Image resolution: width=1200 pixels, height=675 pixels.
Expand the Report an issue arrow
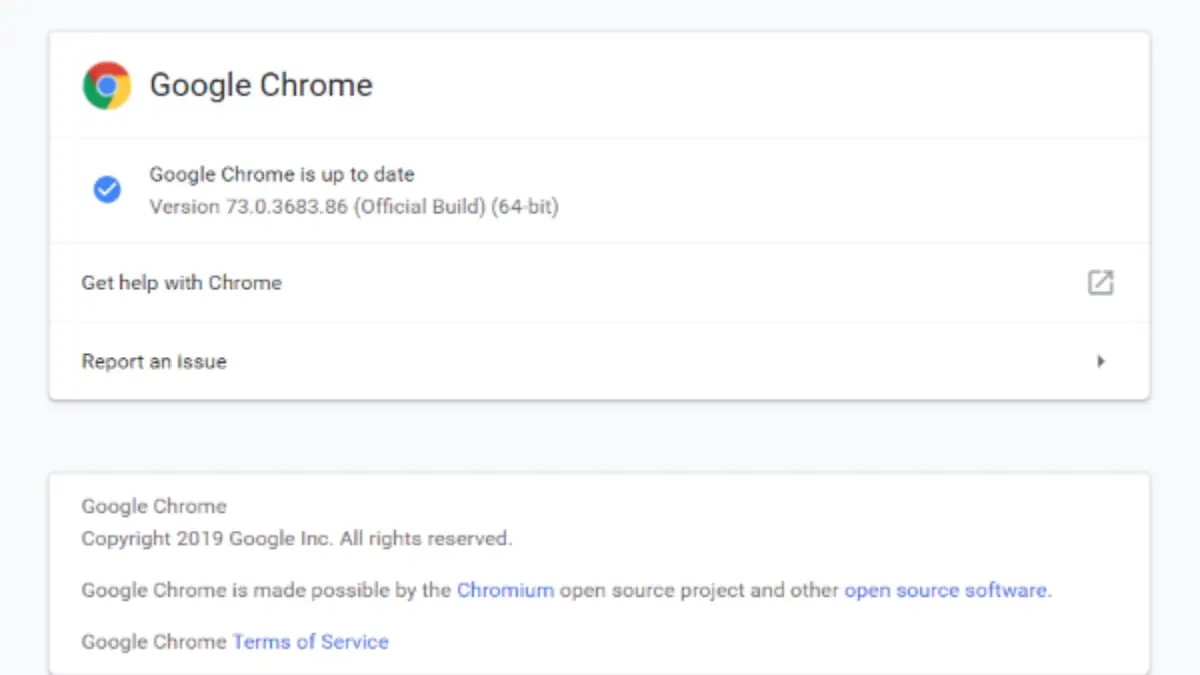coord(1100,362)
